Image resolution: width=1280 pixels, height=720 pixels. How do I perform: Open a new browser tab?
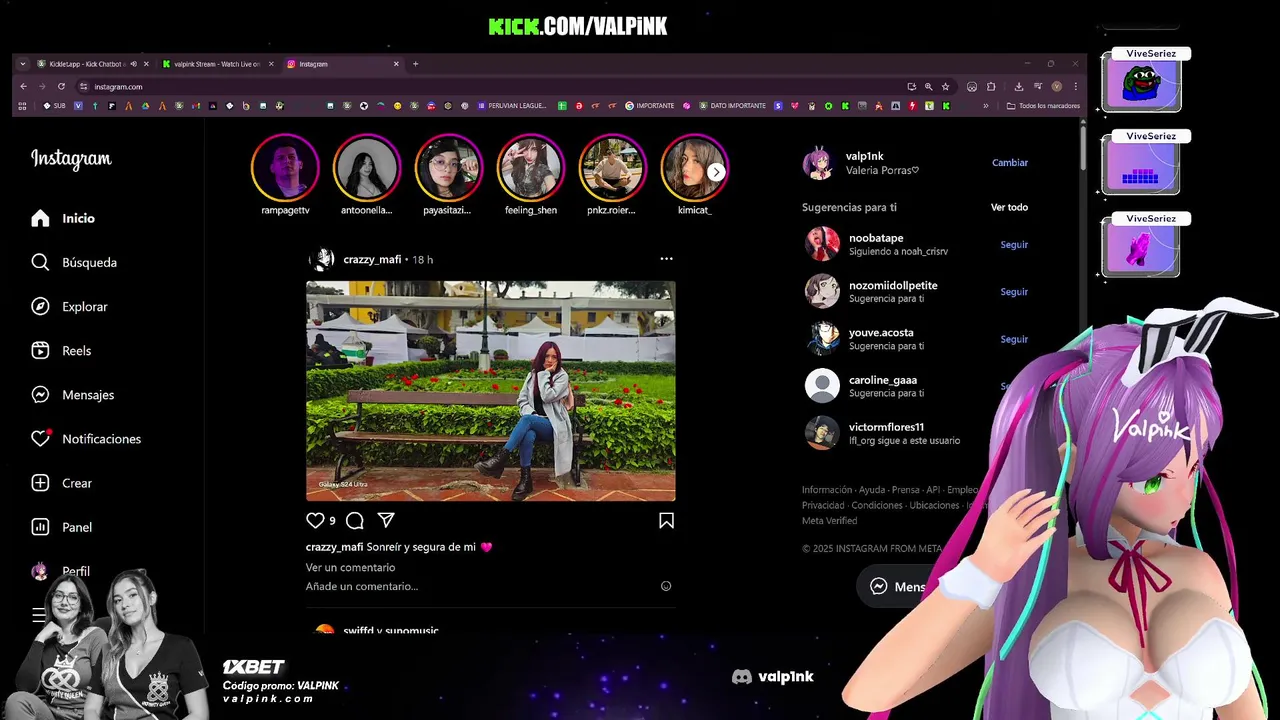[416, 64]
